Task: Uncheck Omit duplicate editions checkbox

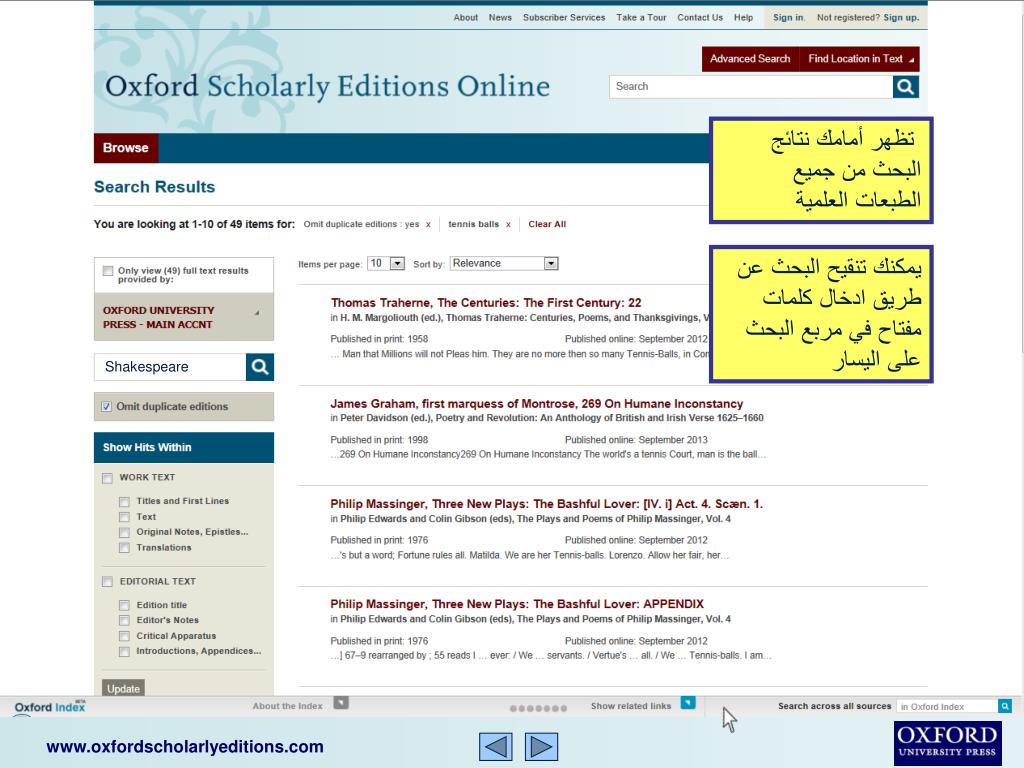Action: [x=106, y=407]
